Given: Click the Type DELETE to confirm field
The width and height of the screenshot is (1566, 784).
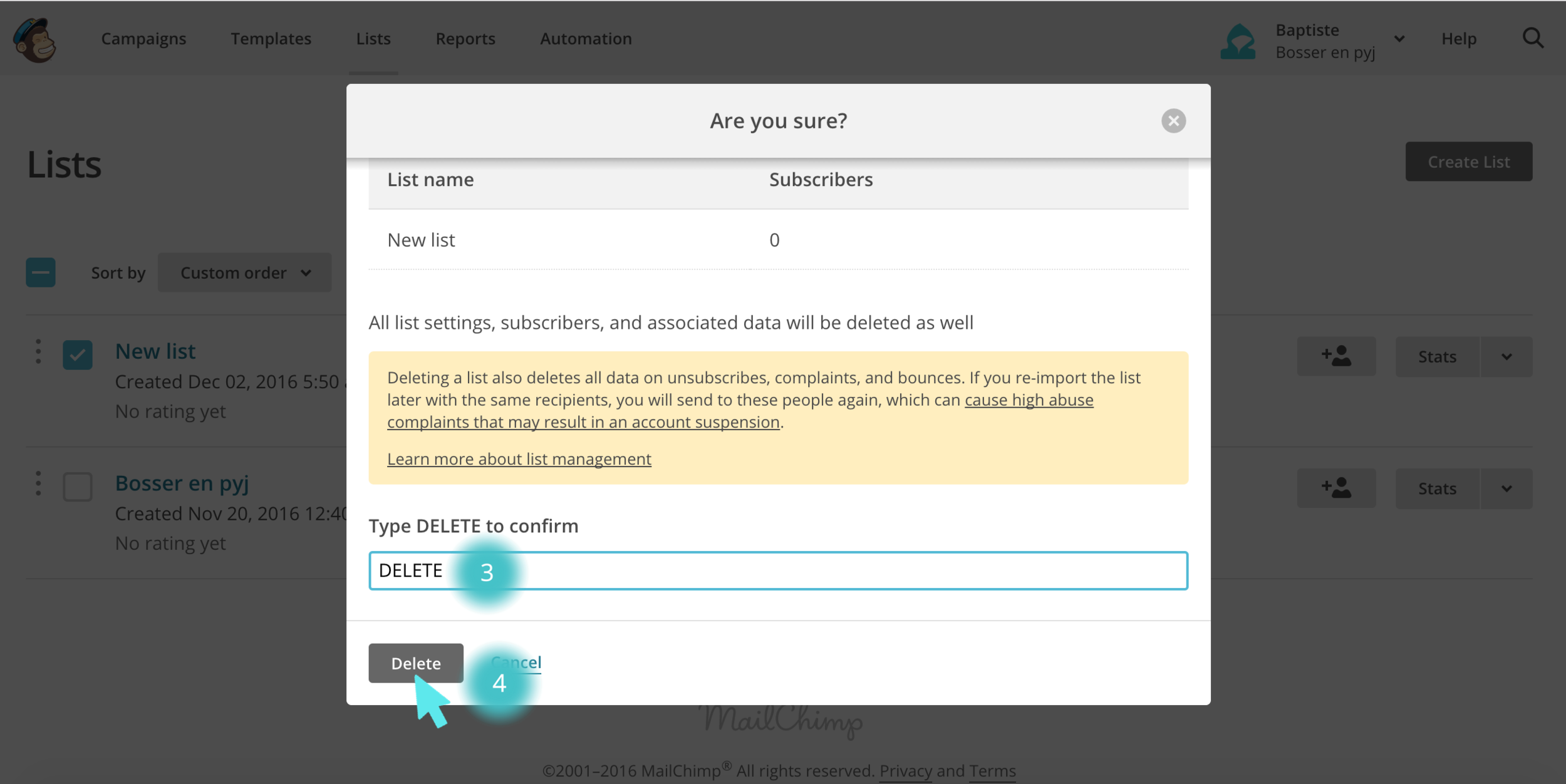Looking at the screenshot, I should point(814,570).
